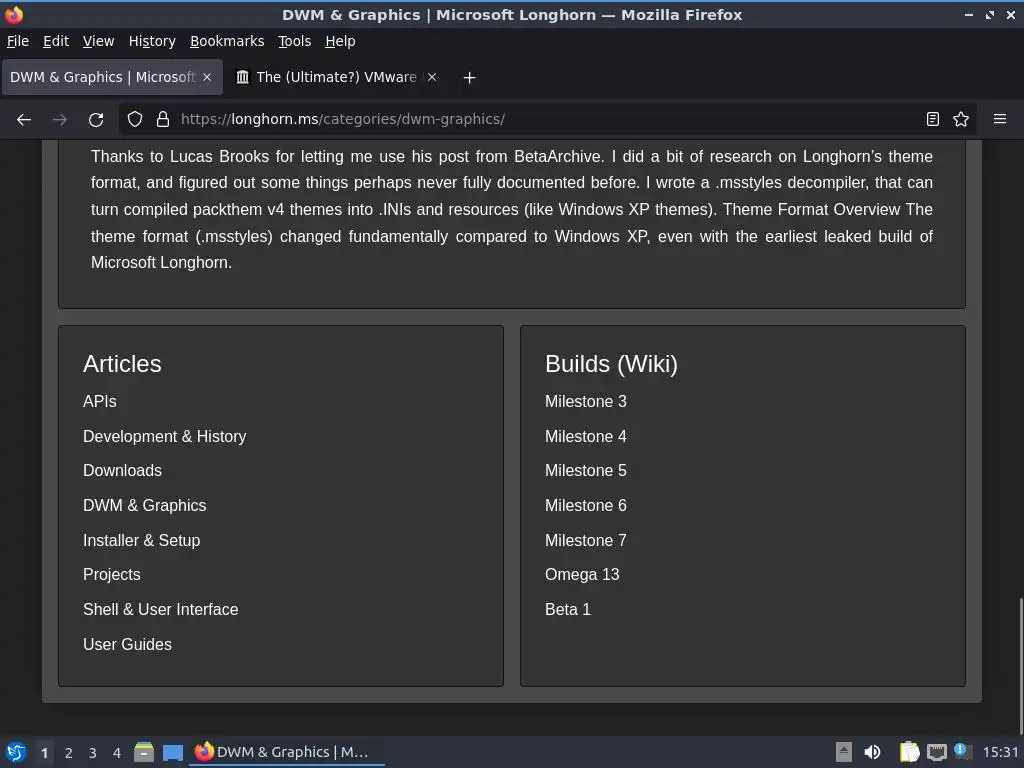Go back to the previous page
Image resolution: width=1024 pixels, height=768 pixels.
pos(24,120)
